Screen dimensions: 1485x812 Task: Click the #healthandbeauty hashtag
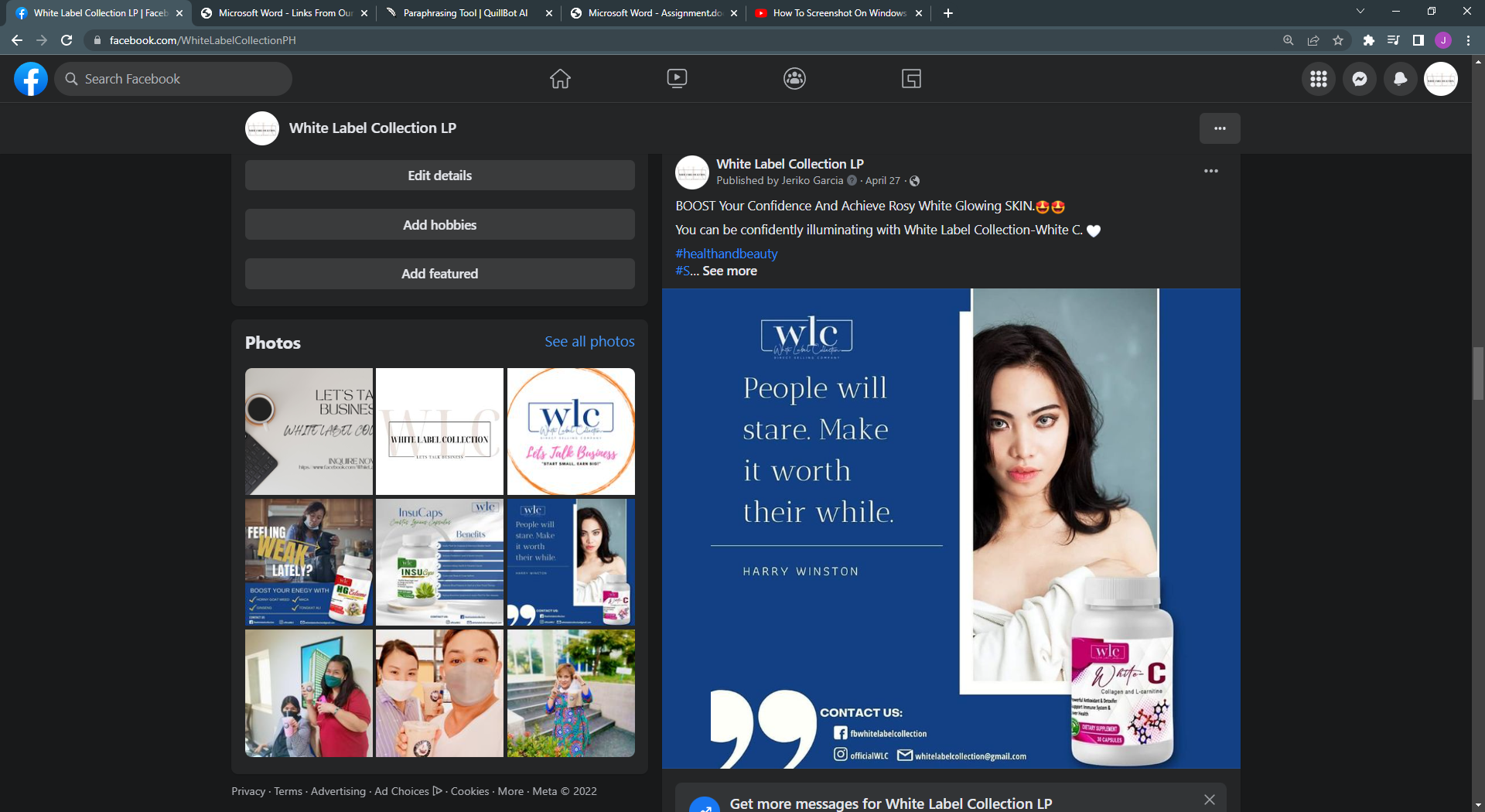[x=726, y=254]
